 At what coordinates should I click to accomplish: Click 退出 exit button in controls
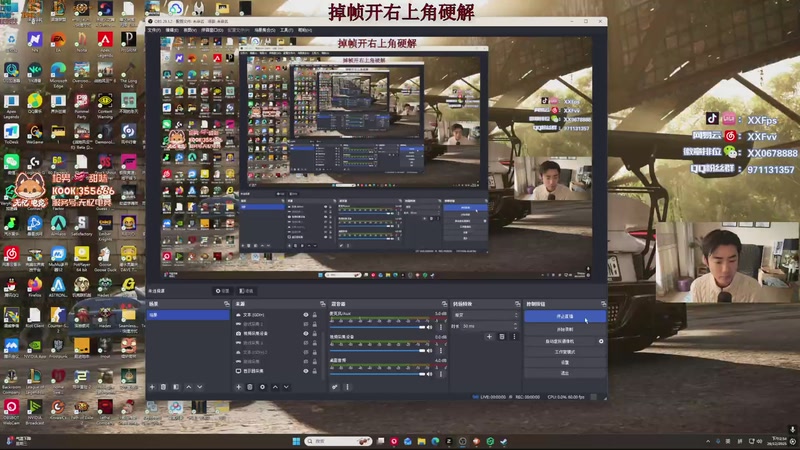[x=565, y=373]
